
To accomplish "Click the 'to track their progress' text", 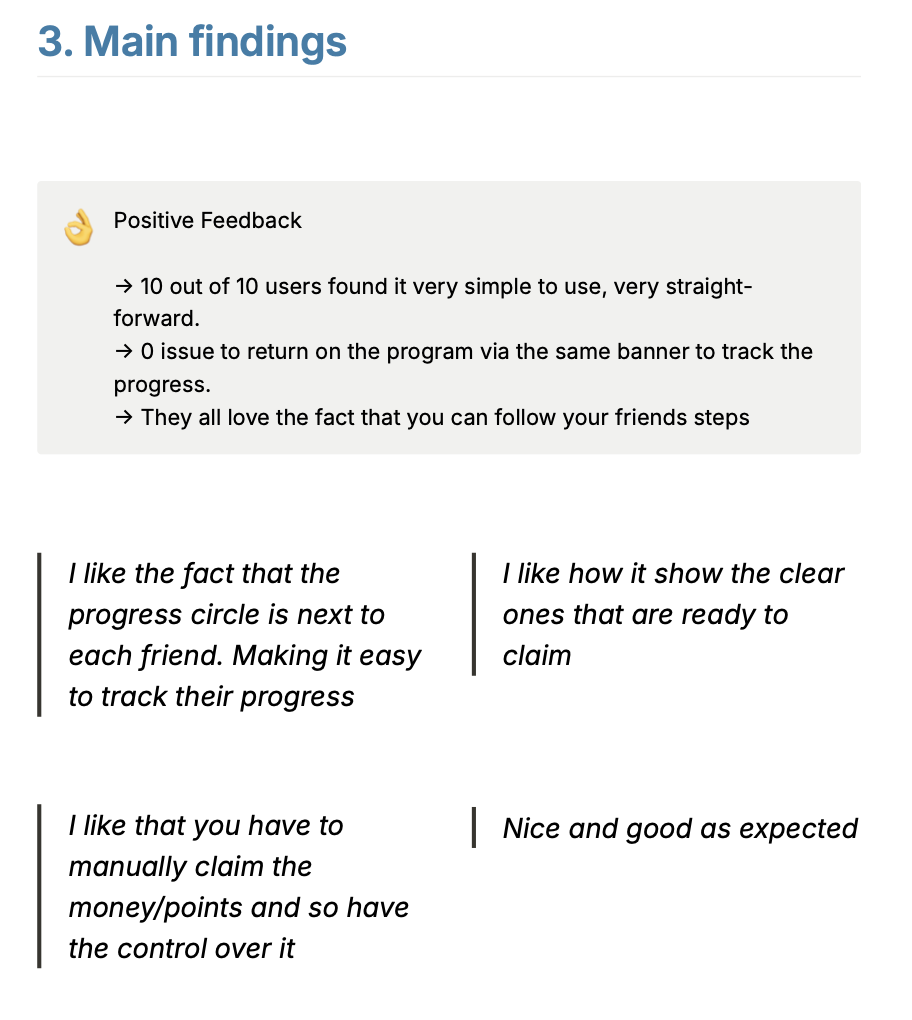I will coord(211,696).
